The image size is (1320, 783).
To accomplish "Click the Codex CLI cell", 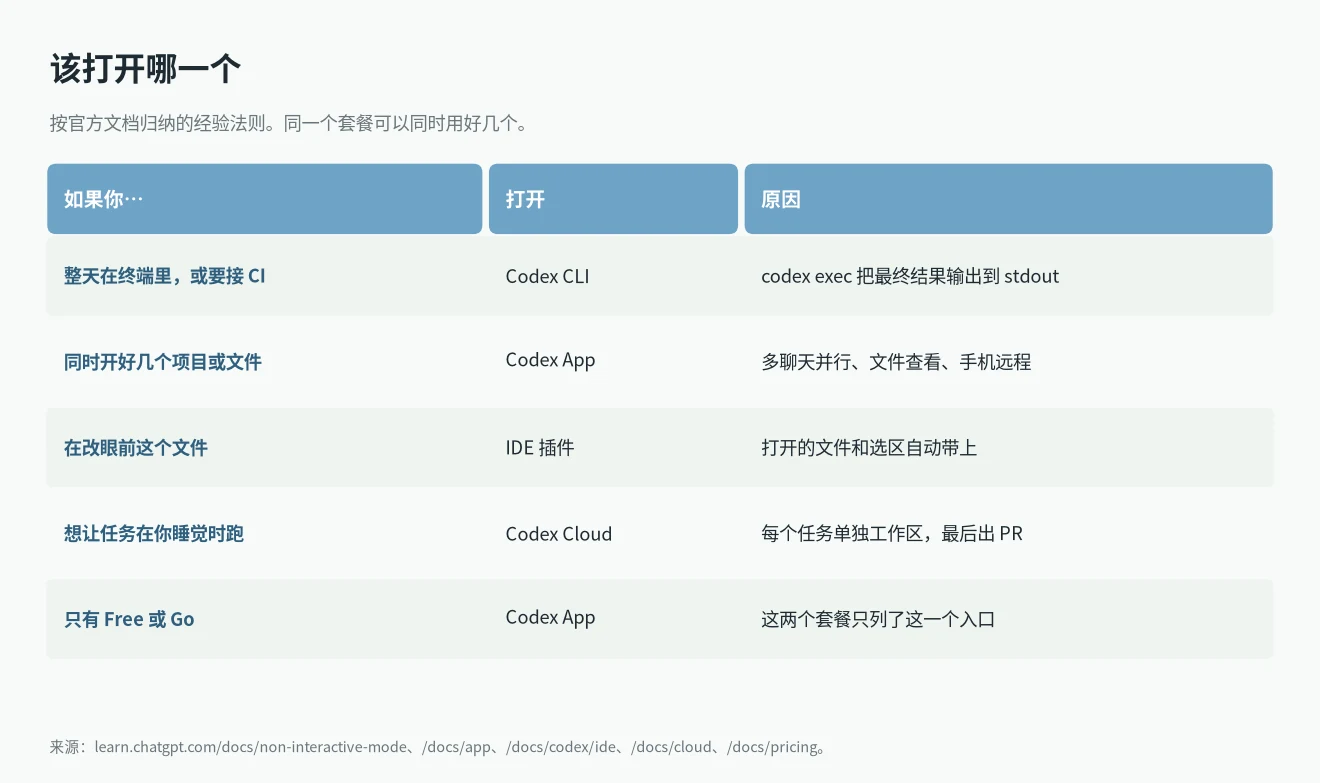I will click(x=548, y=276).
